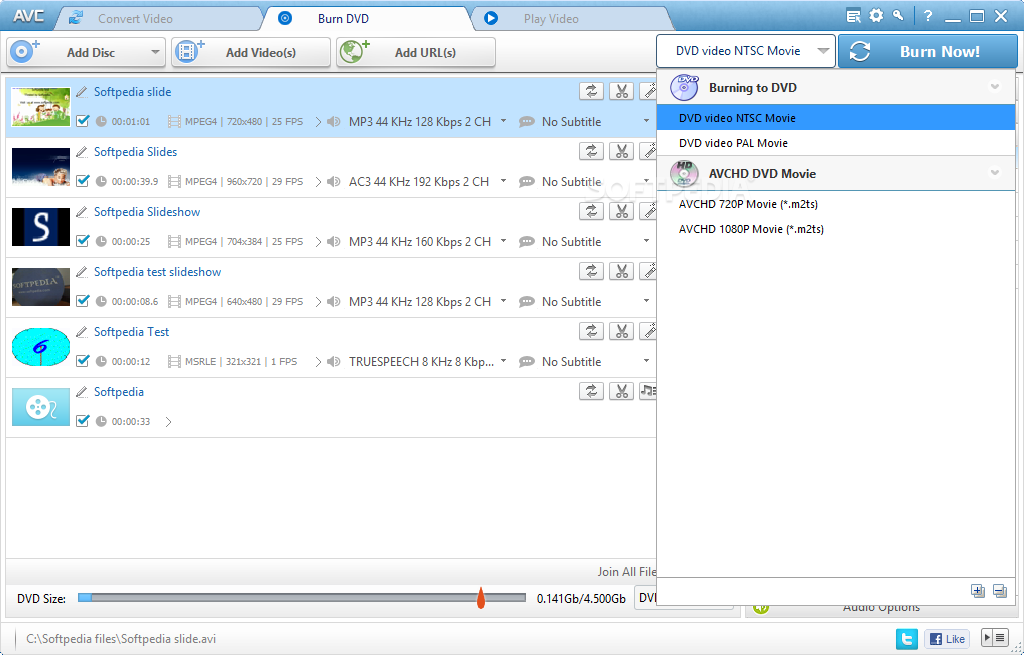Screen dimensions: 1024x655
Task: Click the scissors clip icon on Softpedia slide row
Action: pos(622,91)
